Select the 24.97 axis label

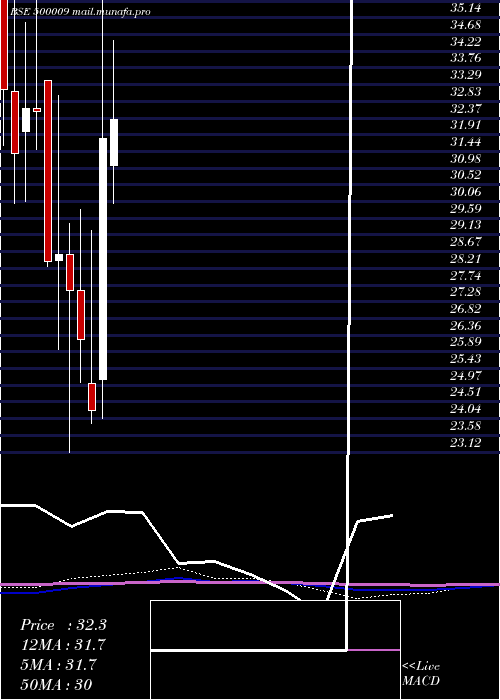(x=466, y=376)
